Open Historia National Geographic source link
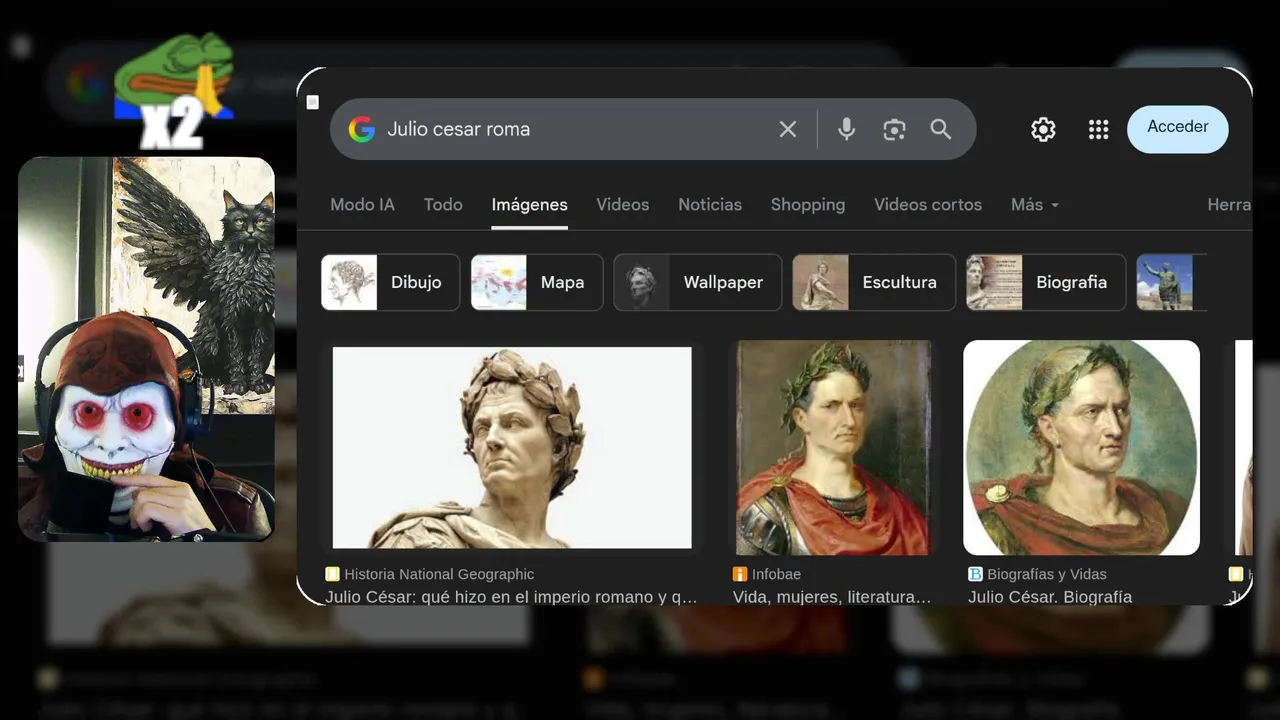The image size is (1280, 720). (x=439, y=574)
